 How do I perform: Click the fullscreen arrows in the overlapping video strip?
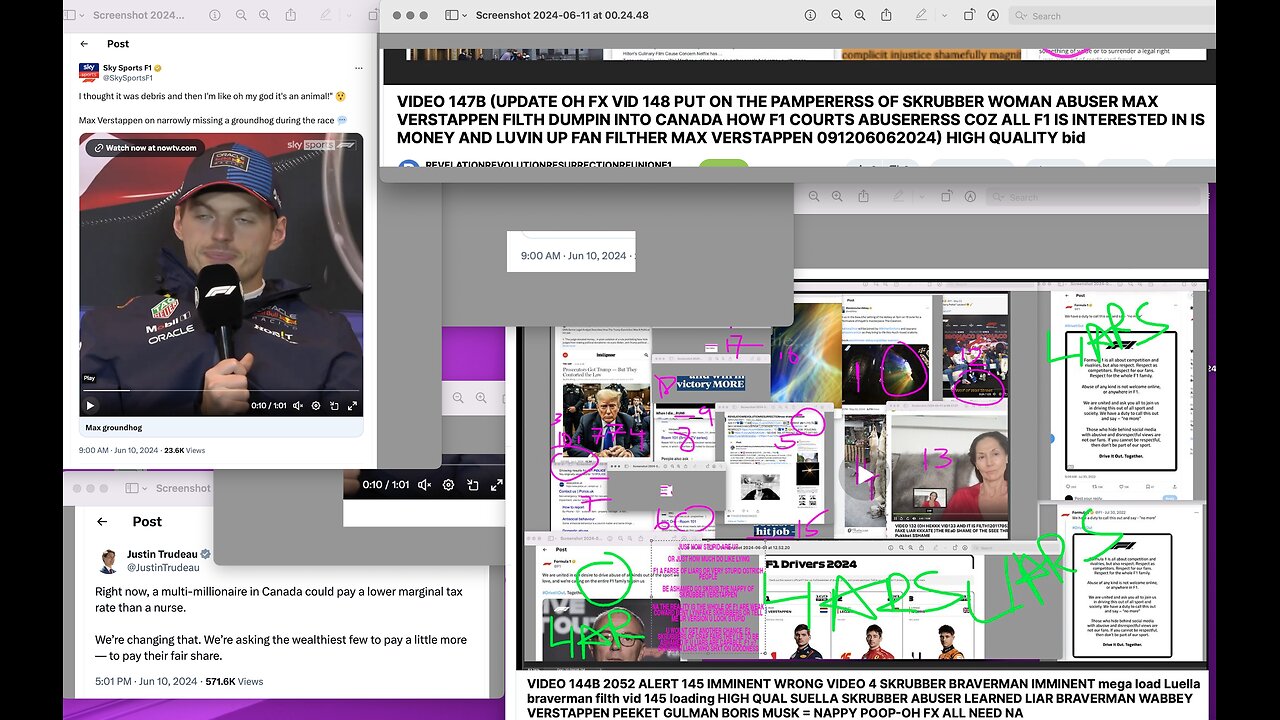[x=496, y=485]
